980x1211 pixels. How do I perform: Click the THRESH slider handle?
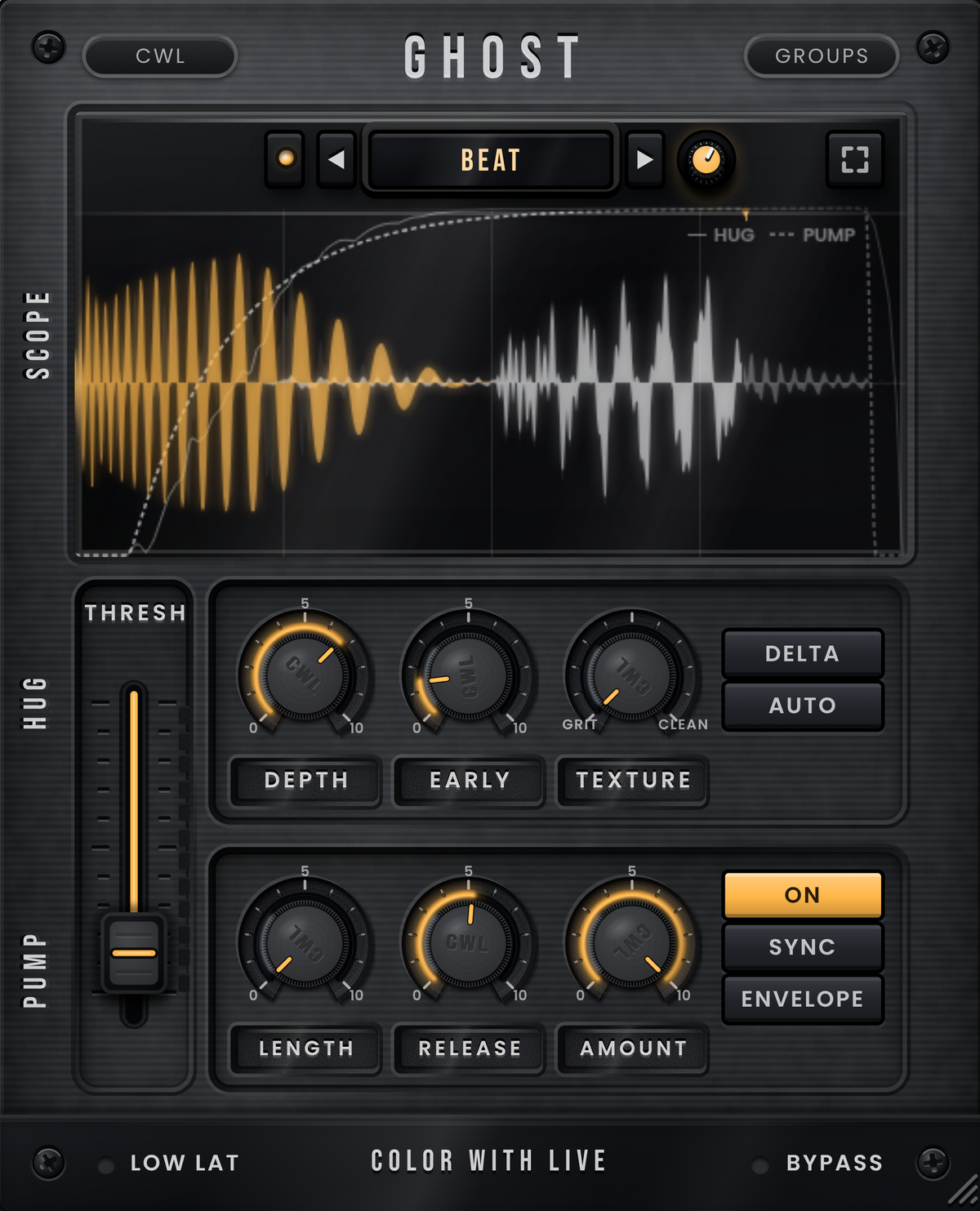point(134,953)
